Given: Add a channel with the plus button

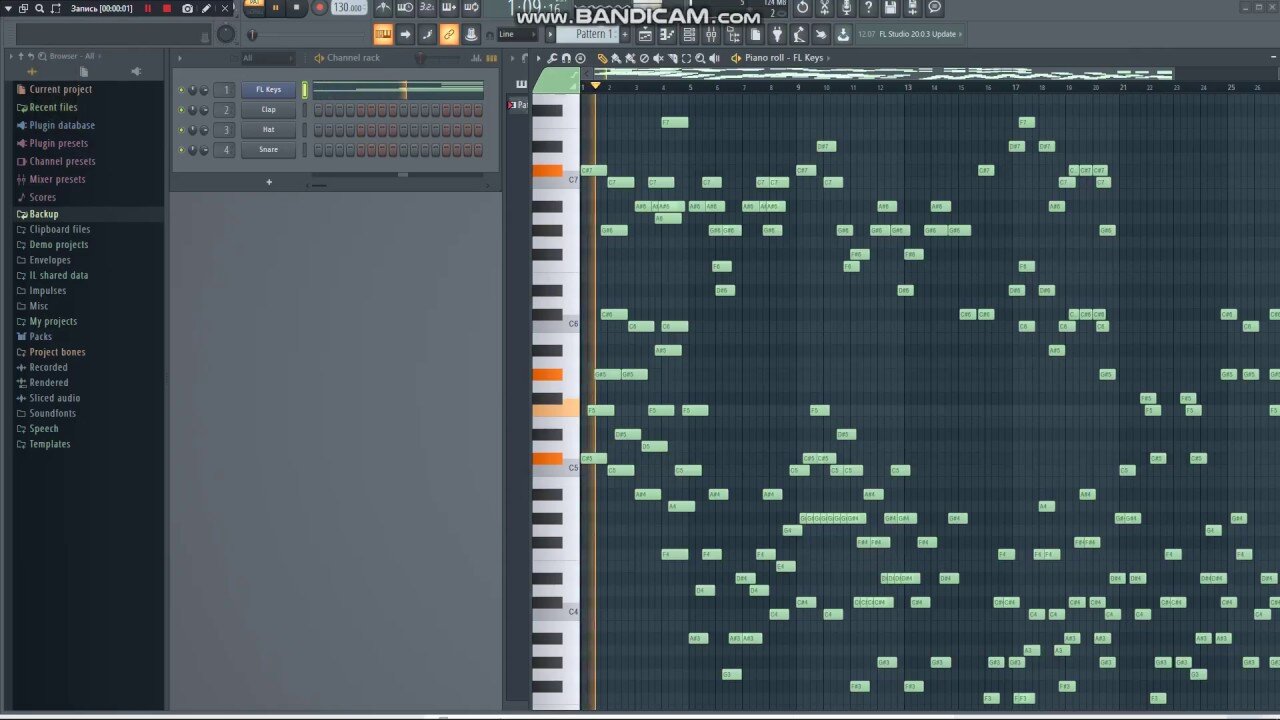Looking at the screenshot, I should (x=268, y=182).
